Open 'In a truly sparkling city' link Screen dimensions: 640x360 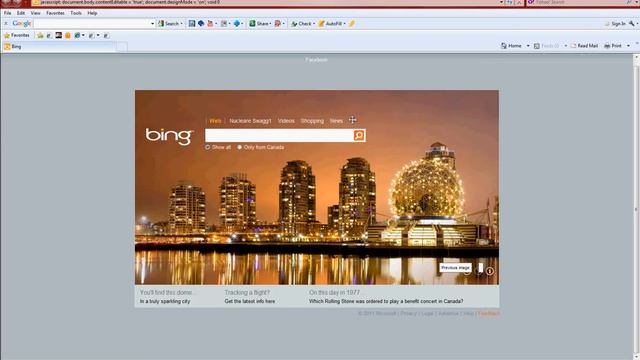point(165,301)
